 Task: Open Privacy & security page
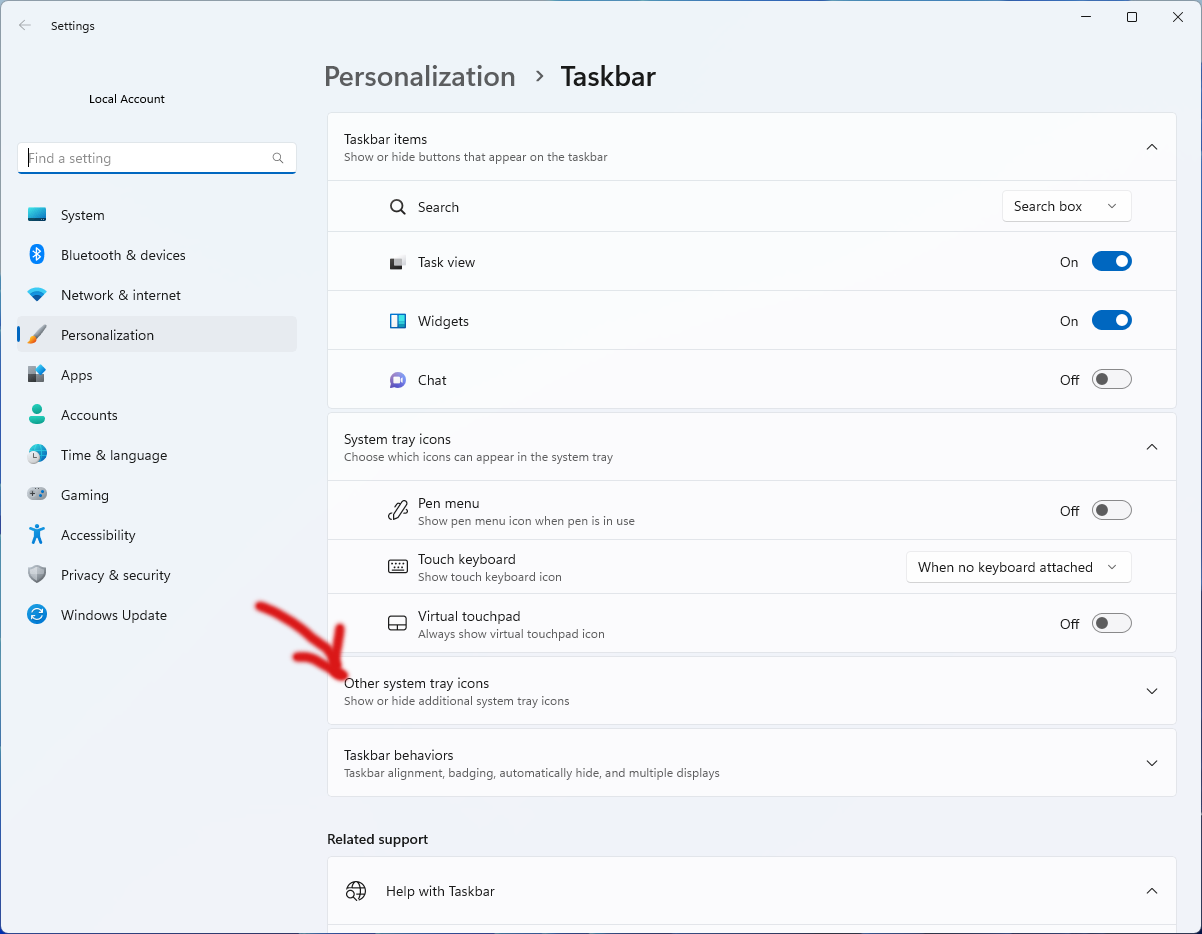click(x=157, y=575)
